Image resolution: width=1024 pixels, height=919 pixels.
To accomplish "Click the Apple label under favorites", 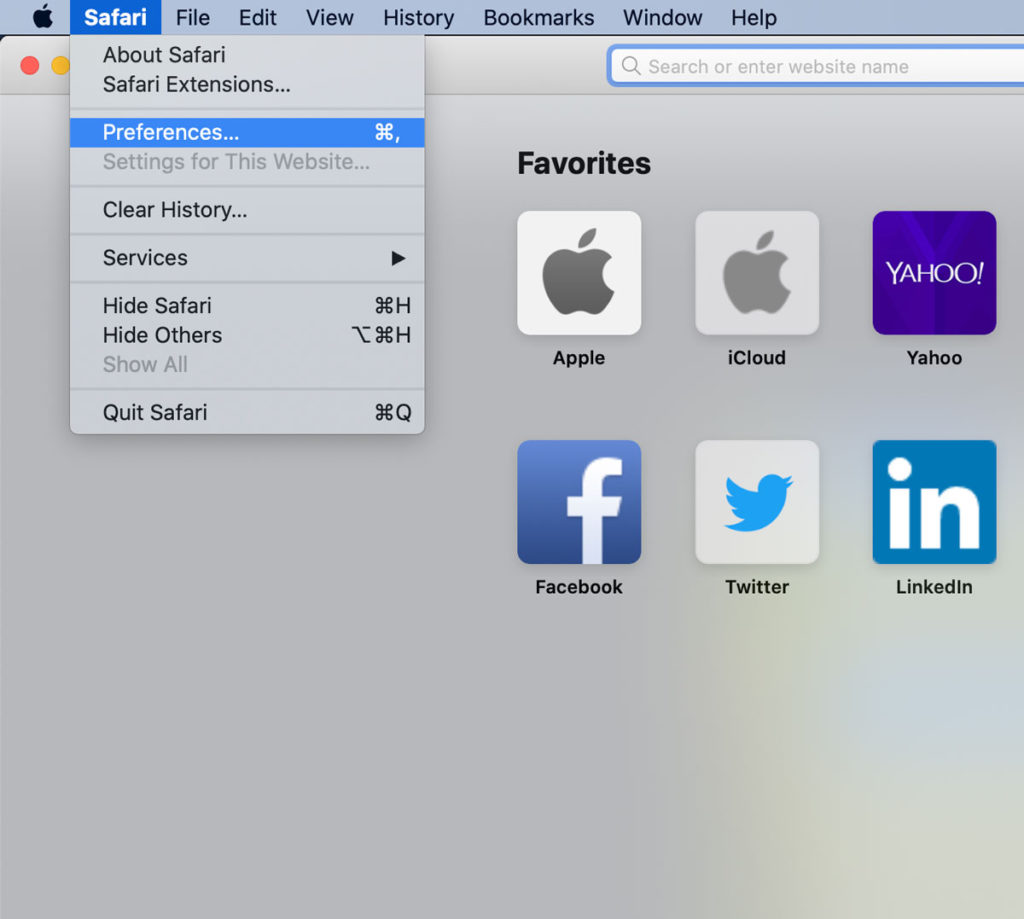I will tap(579, 358).
